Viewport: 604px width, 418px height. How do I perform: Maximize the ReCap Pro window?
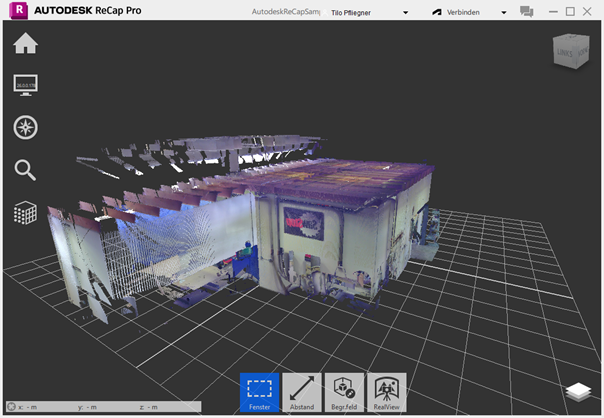coord(570,12)
